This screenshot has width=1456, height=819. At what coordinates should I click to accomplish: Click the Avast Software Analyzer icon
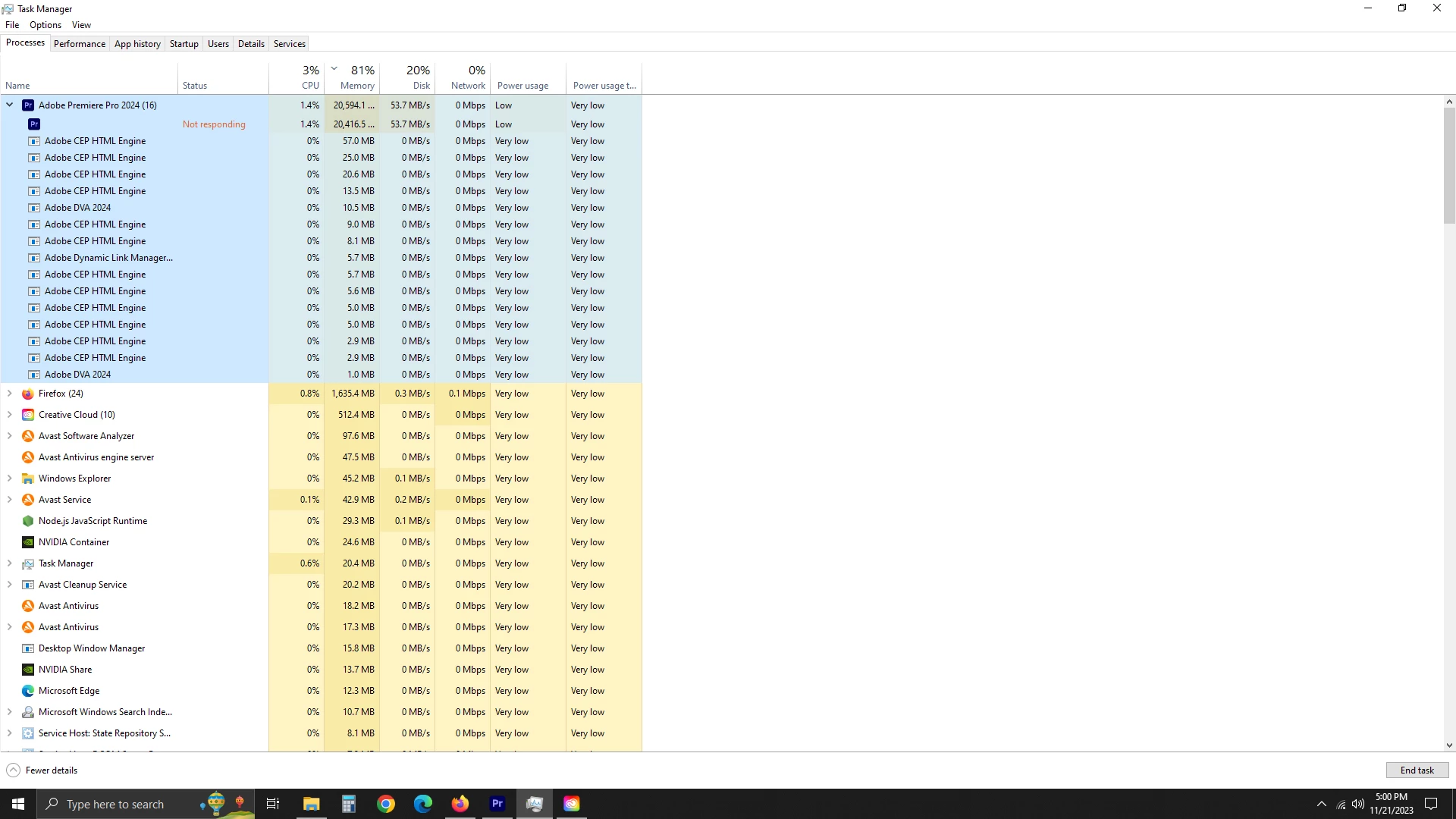(28, 436)
